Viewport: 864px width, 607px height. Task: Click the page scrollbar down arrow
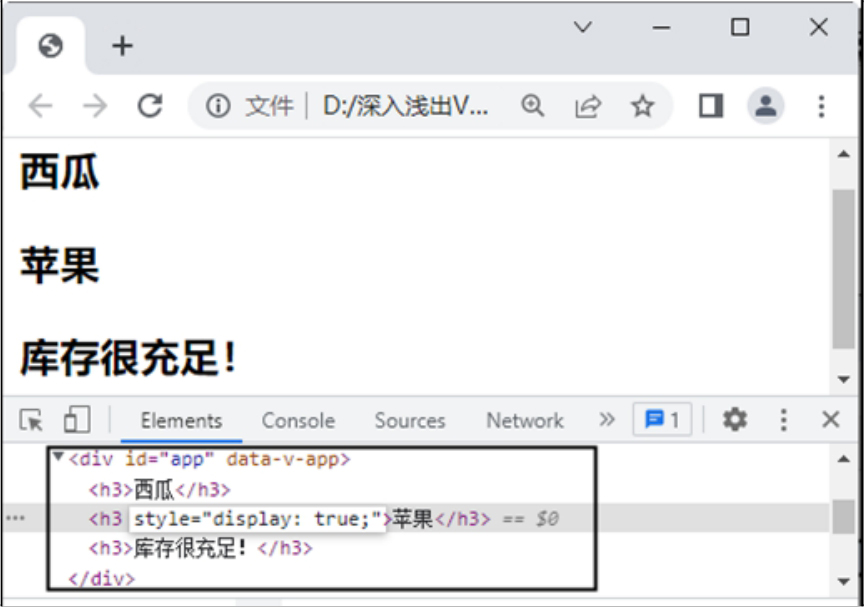pos(843,379)
